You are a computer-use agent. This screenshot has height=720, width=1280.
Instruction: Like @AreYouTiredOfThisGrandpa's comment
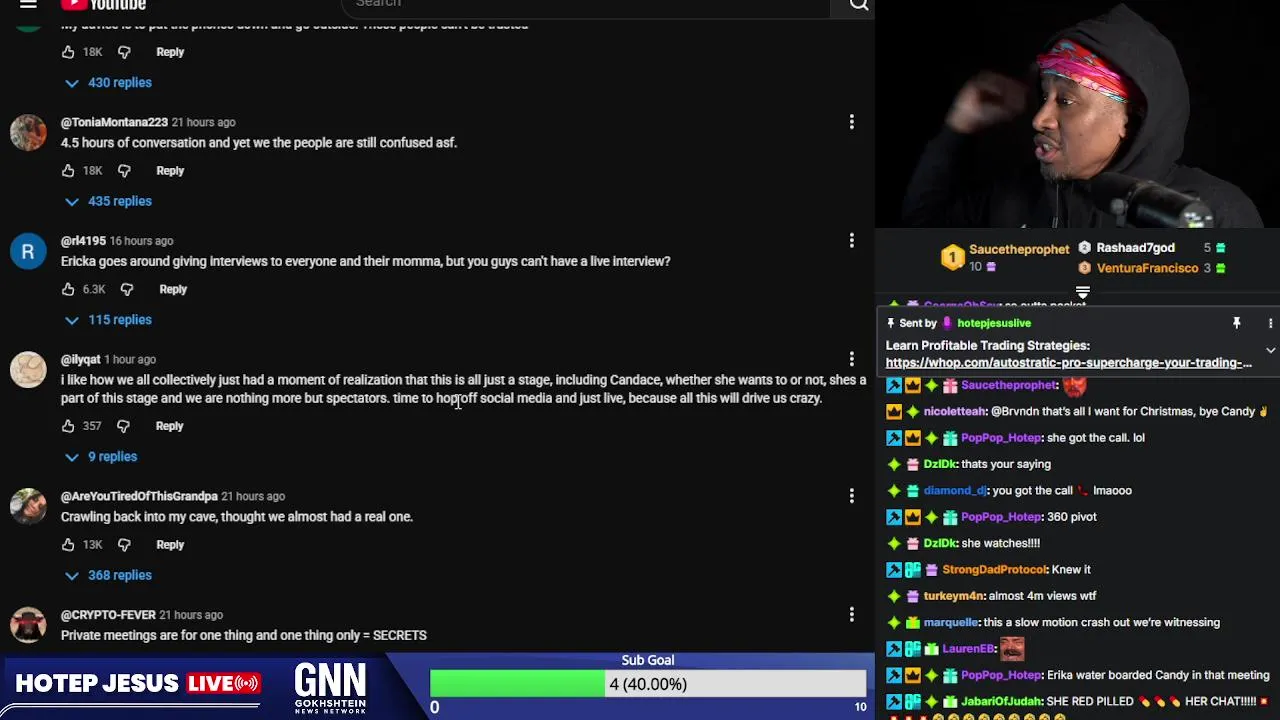(68, 545)
